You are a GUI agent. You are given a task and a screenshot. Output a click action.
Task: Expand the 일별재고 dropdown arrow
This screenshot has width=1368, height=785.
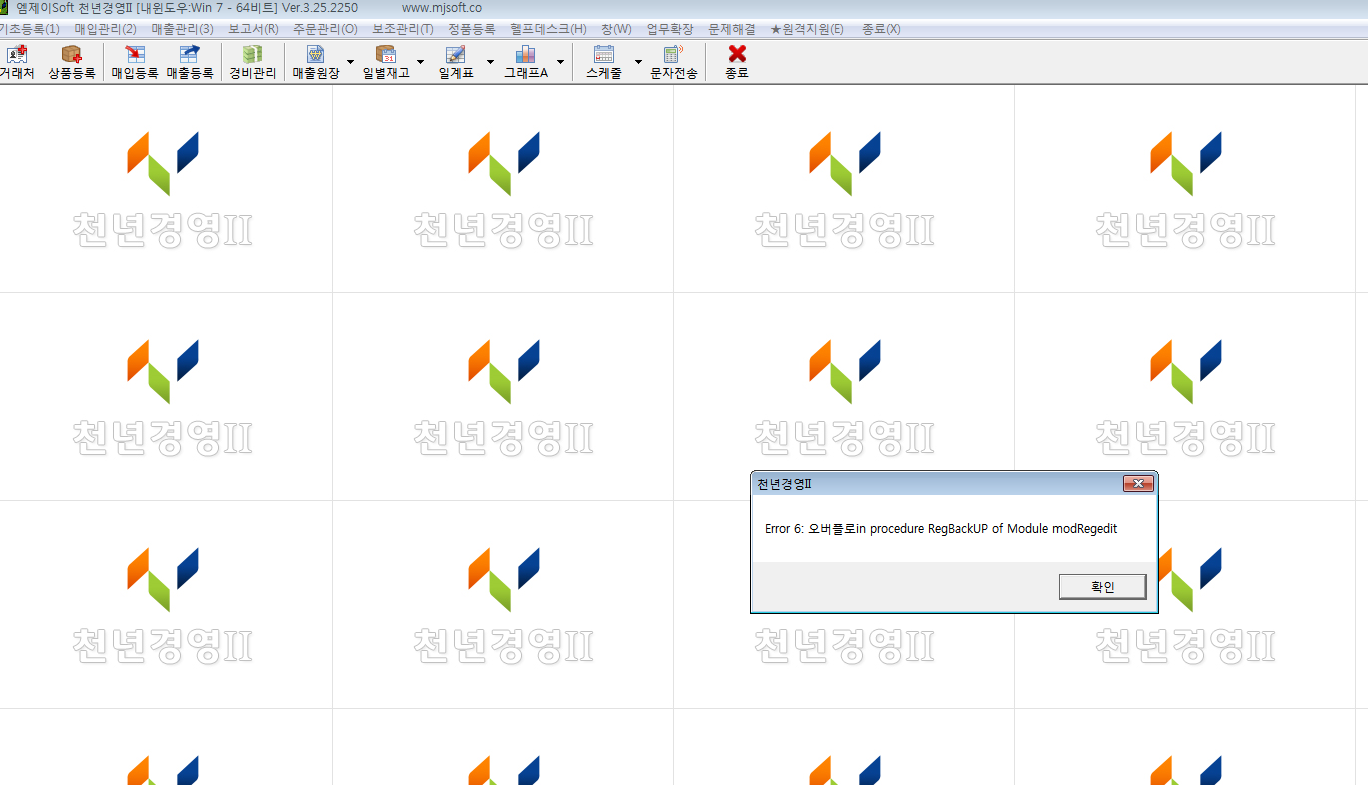coord(420,62)
